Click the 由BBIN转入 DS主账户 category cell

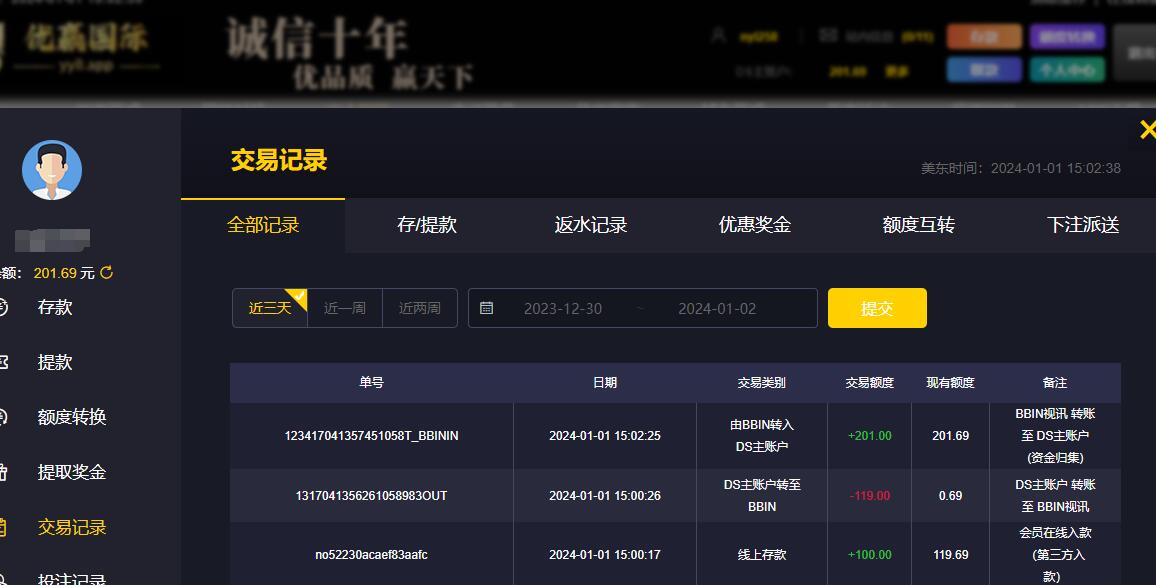[762, 435]
